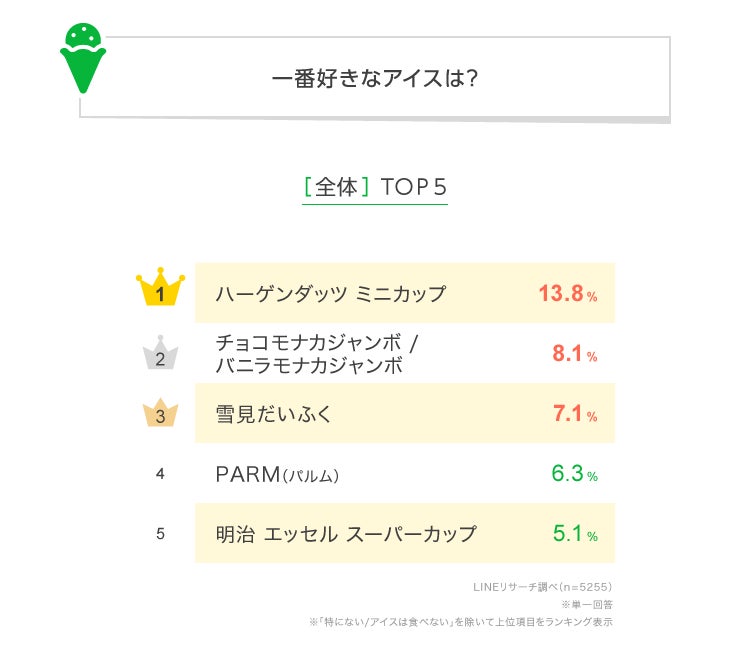Select the rank number 5 marker

pyautogui.click(x=160, y=534)
